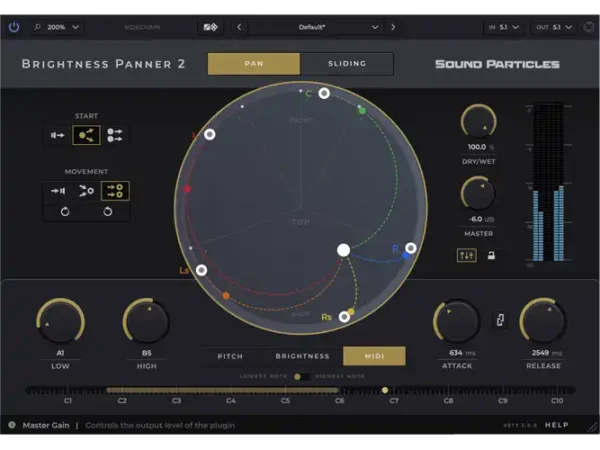Open the settings gear icon
Image resolution: width=600 pixels, height=450 pixels.
coord(589,27)
